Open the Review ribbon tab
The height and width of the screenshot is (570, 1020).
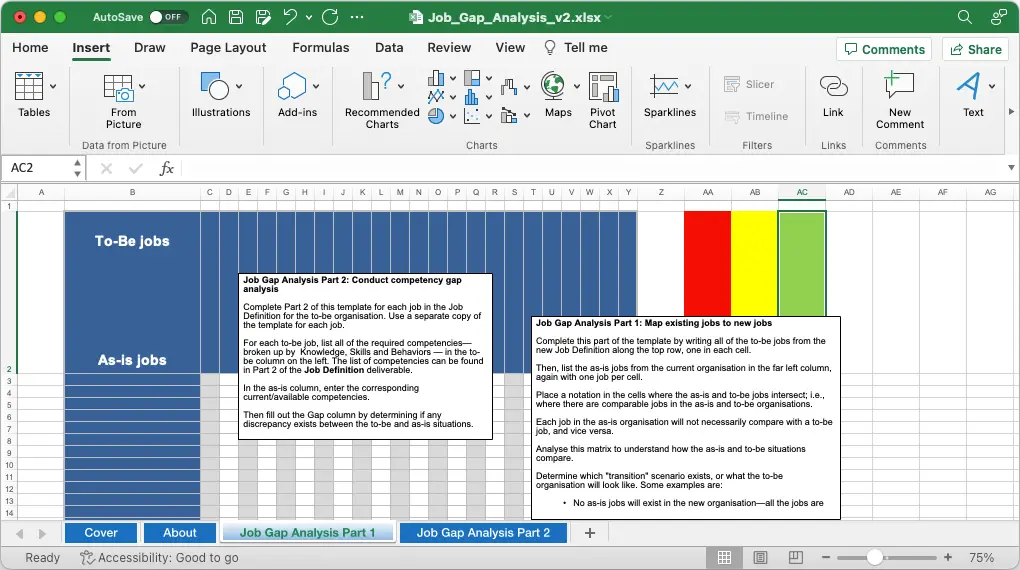pos(449,48)
